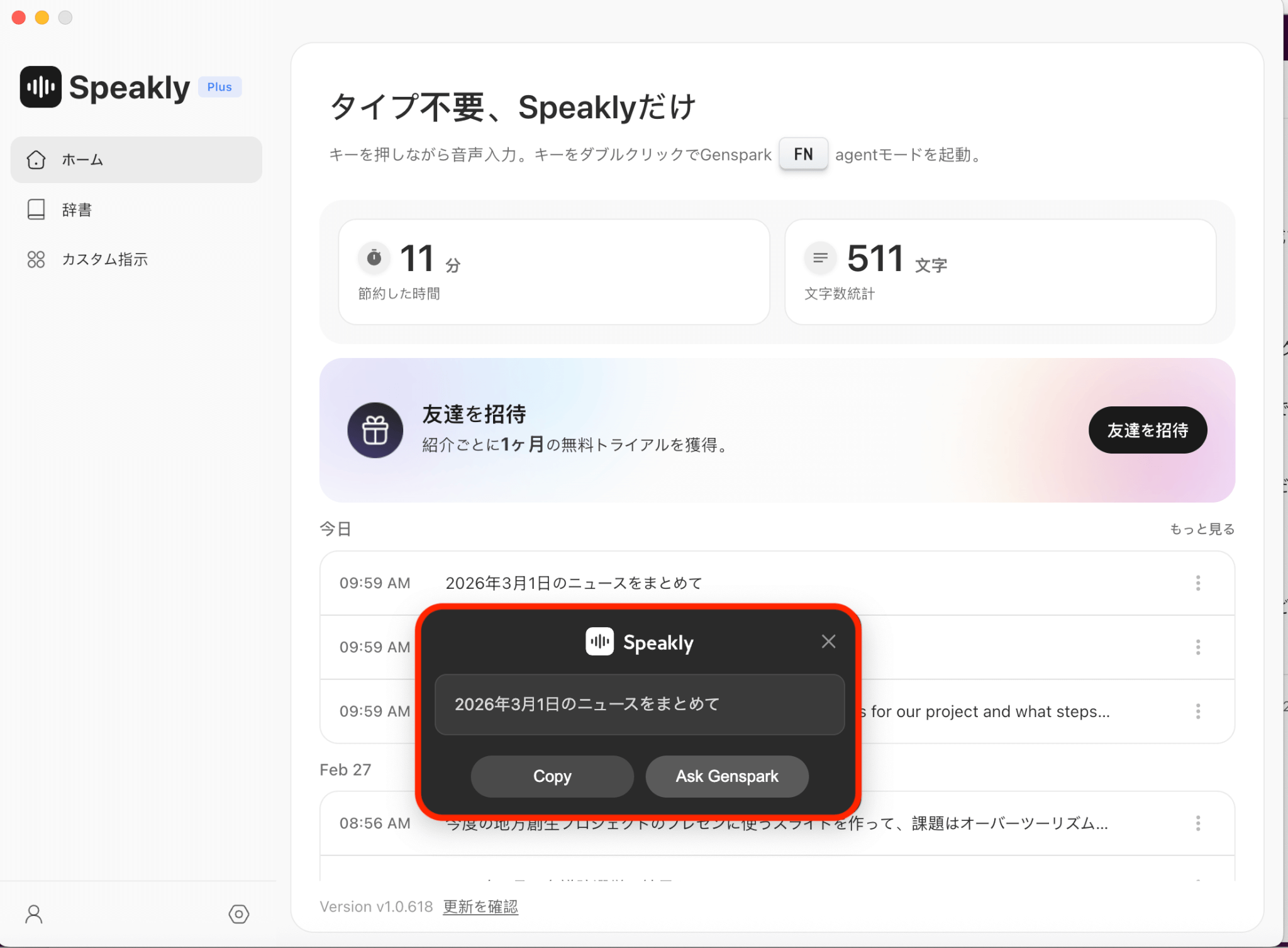Open 辞書 dictionary page
The height and width of the screenshot is (948, 1288).
click(x=77, y=209)
